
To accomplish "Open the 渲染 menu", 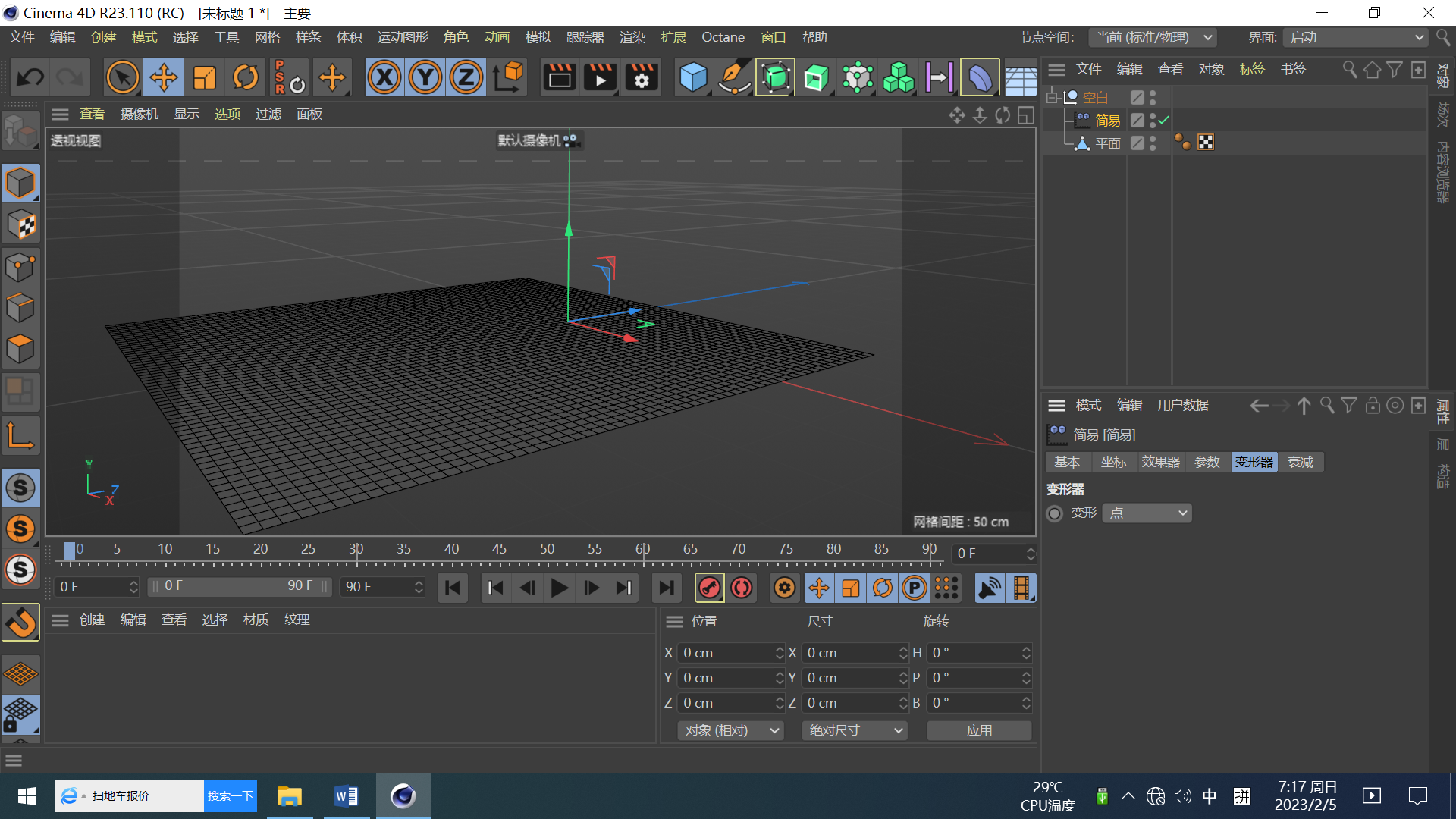I will point(632,37).
